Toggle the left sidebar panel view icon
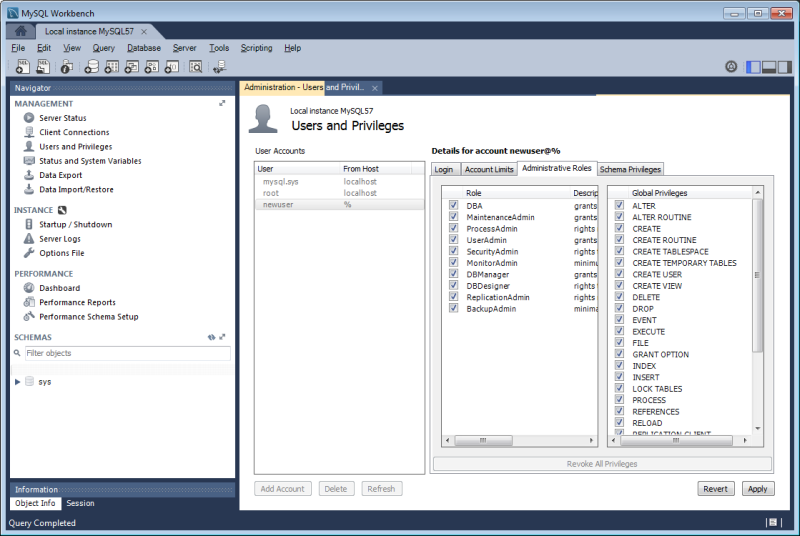The image size is (800, 536). [x=753, y=66]
